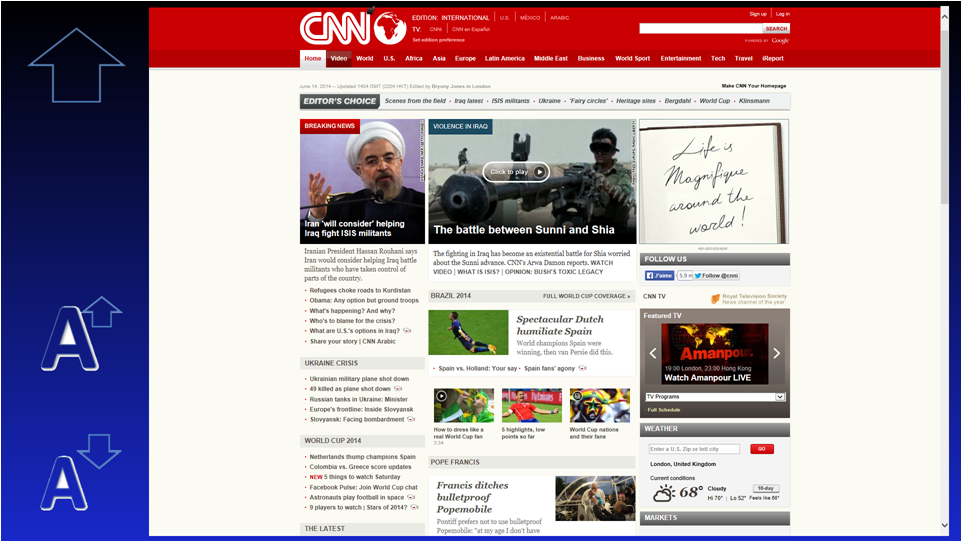Click Set edition preference
Viewport: 962px width, 542px height.
[438, 40]
